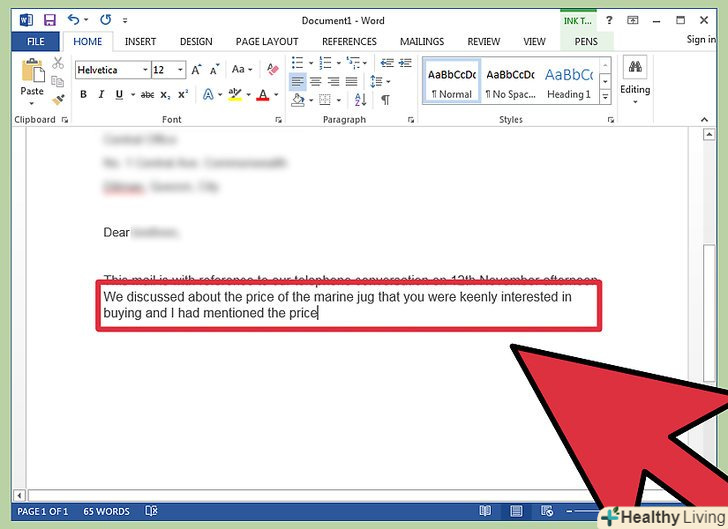This screenshot has width=728, height=529.
Task: Apply the yellow text highlight color
Action: tap(235, 95)
